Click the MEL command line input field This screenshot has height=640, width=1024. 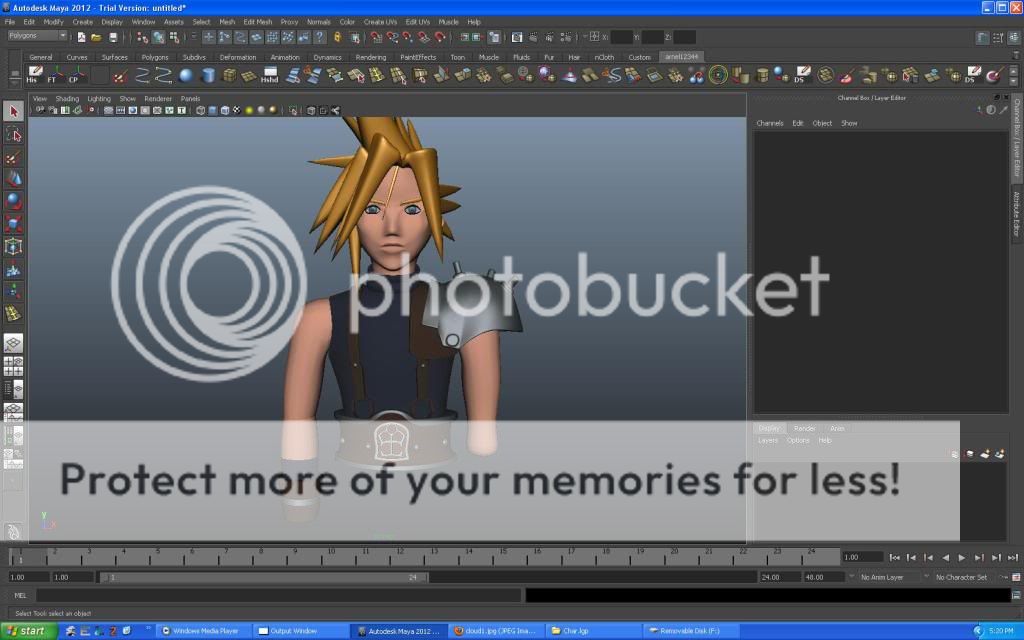click(280, 596)
